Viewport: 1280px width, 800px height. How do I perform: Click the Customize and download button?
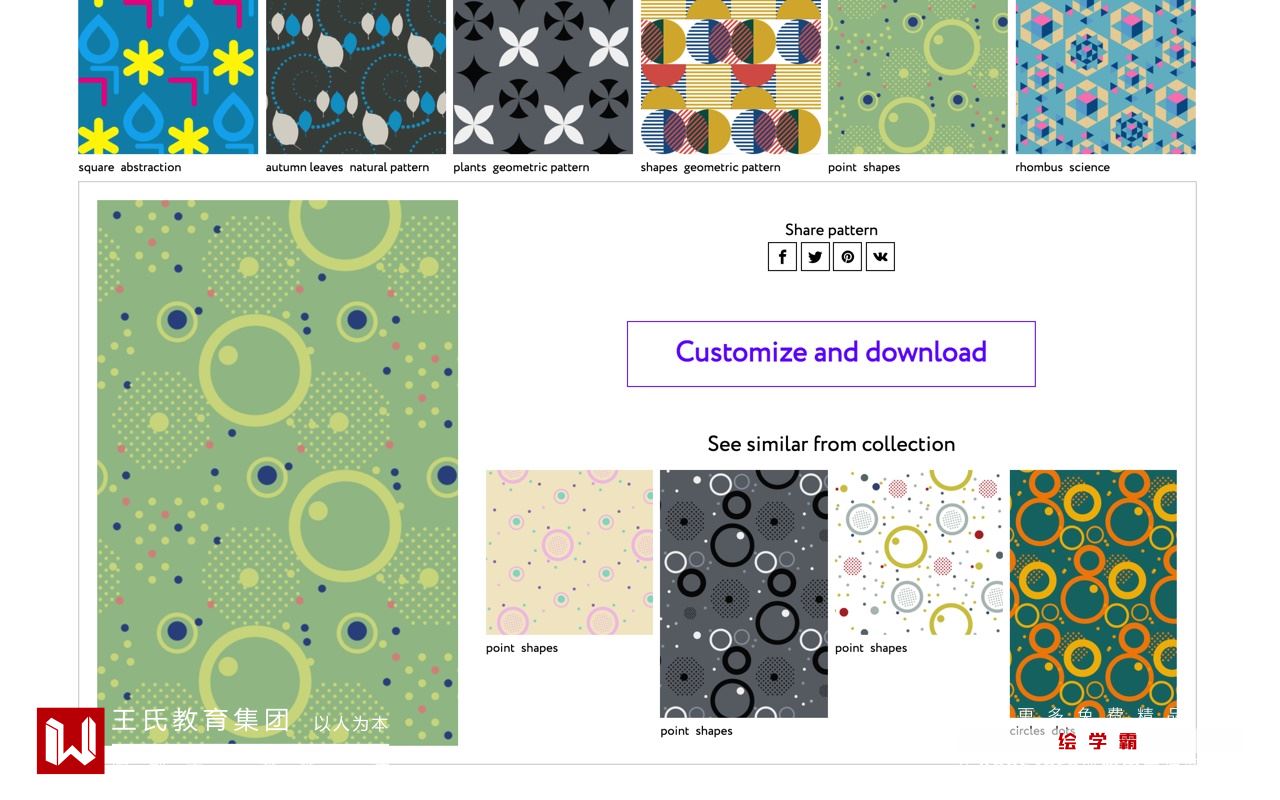click(x=831, y=354)
